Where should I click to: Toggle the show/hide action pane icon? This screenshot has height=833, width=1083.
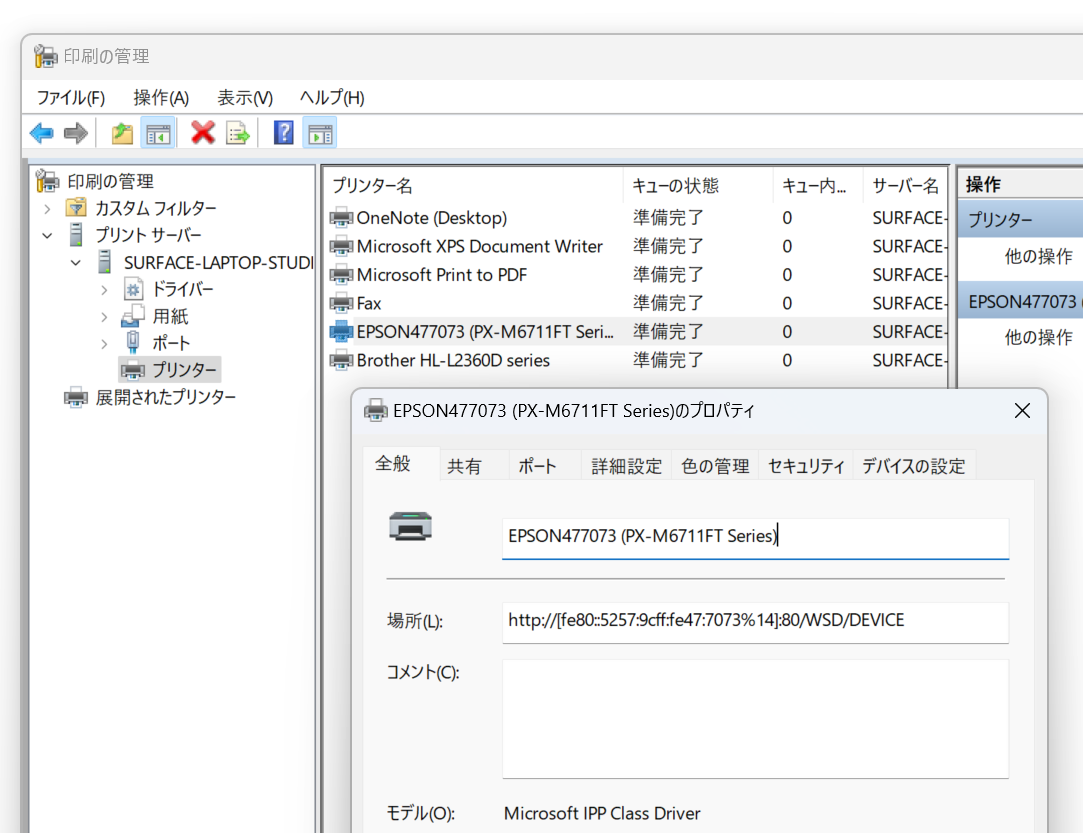319,132
